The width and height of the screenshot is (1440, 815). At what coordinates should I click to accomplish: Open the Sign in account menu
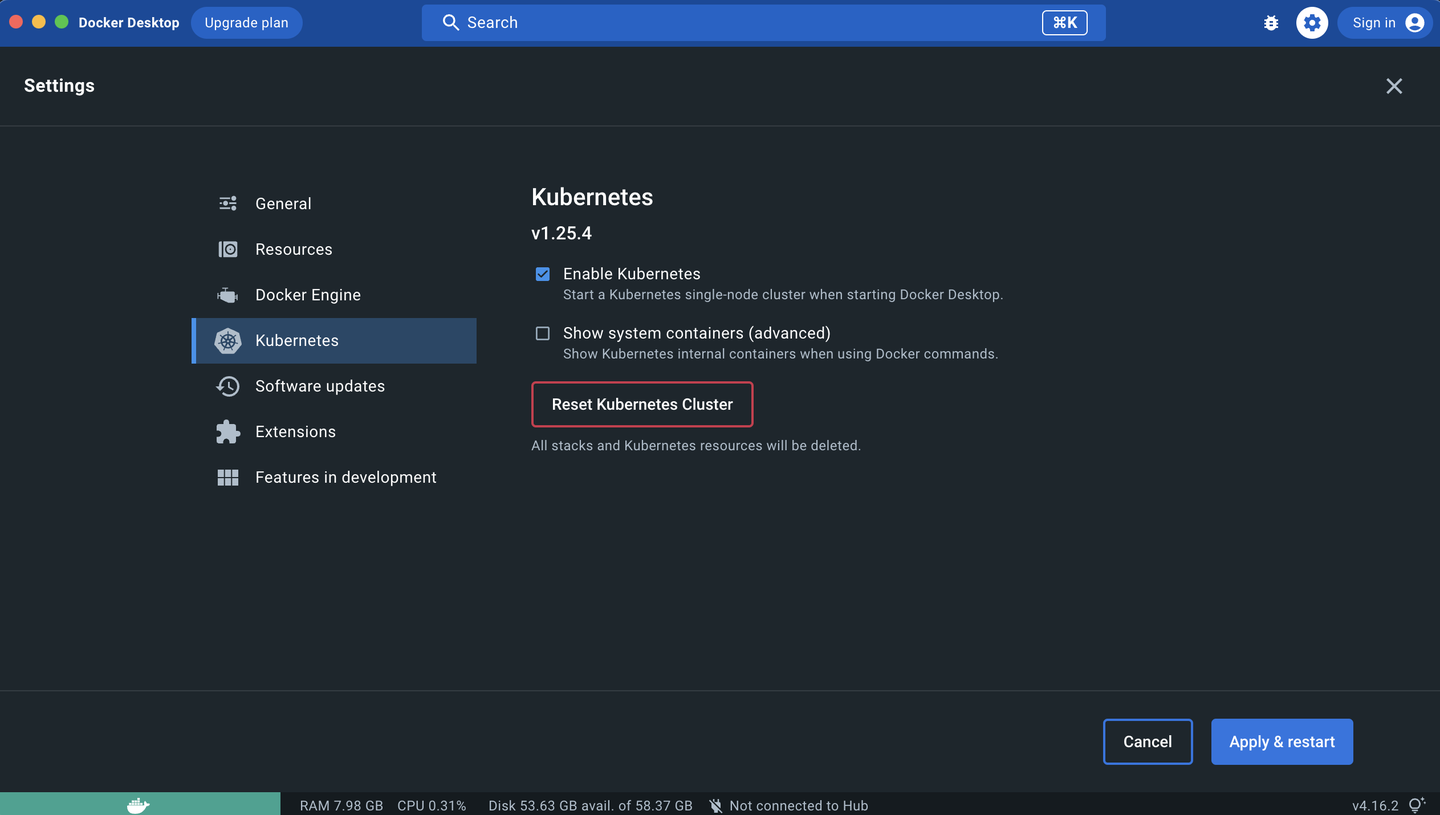[x=1385, y=22]
